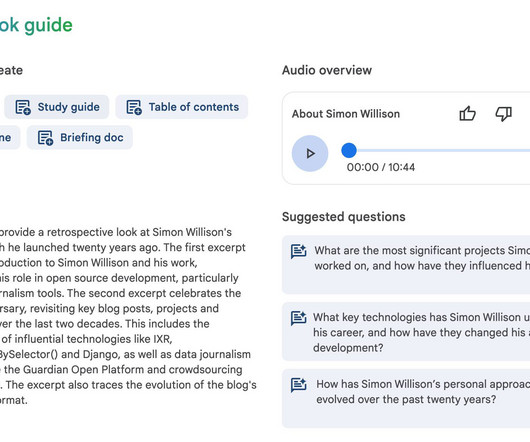Click the partially visible Timeline chip

8,138
